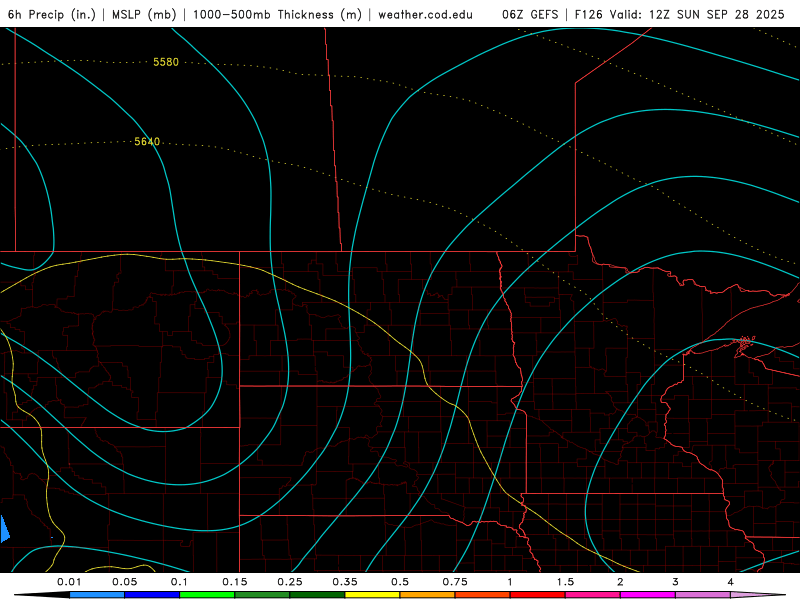This screenshot has width=800, height=600.
Task: Click the '1.5' colorbar label
Action: pos(565,582)
